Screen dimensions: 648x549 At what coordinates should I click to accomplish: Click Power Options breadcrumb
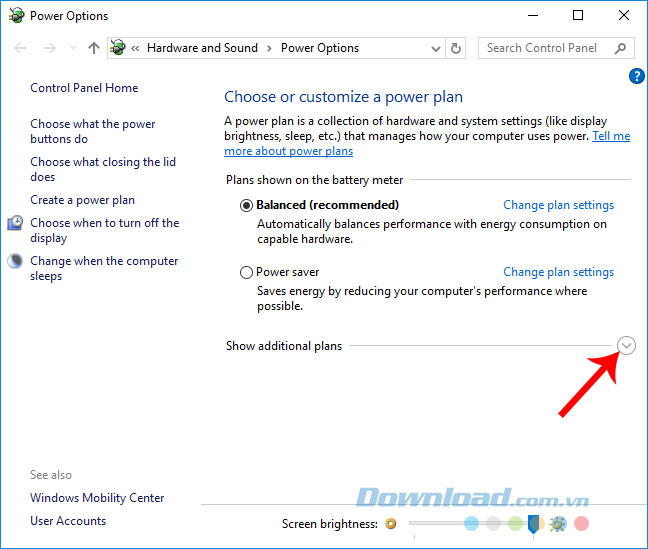click(320, 48)
